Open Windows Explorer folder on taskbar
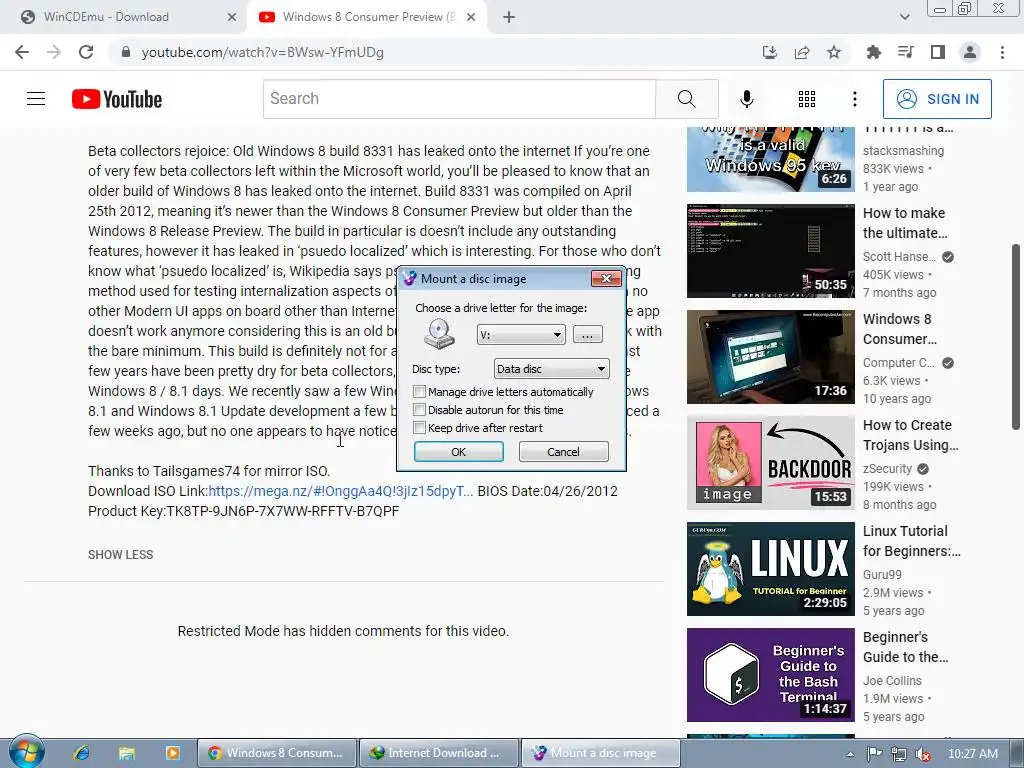 coord(127,753)
